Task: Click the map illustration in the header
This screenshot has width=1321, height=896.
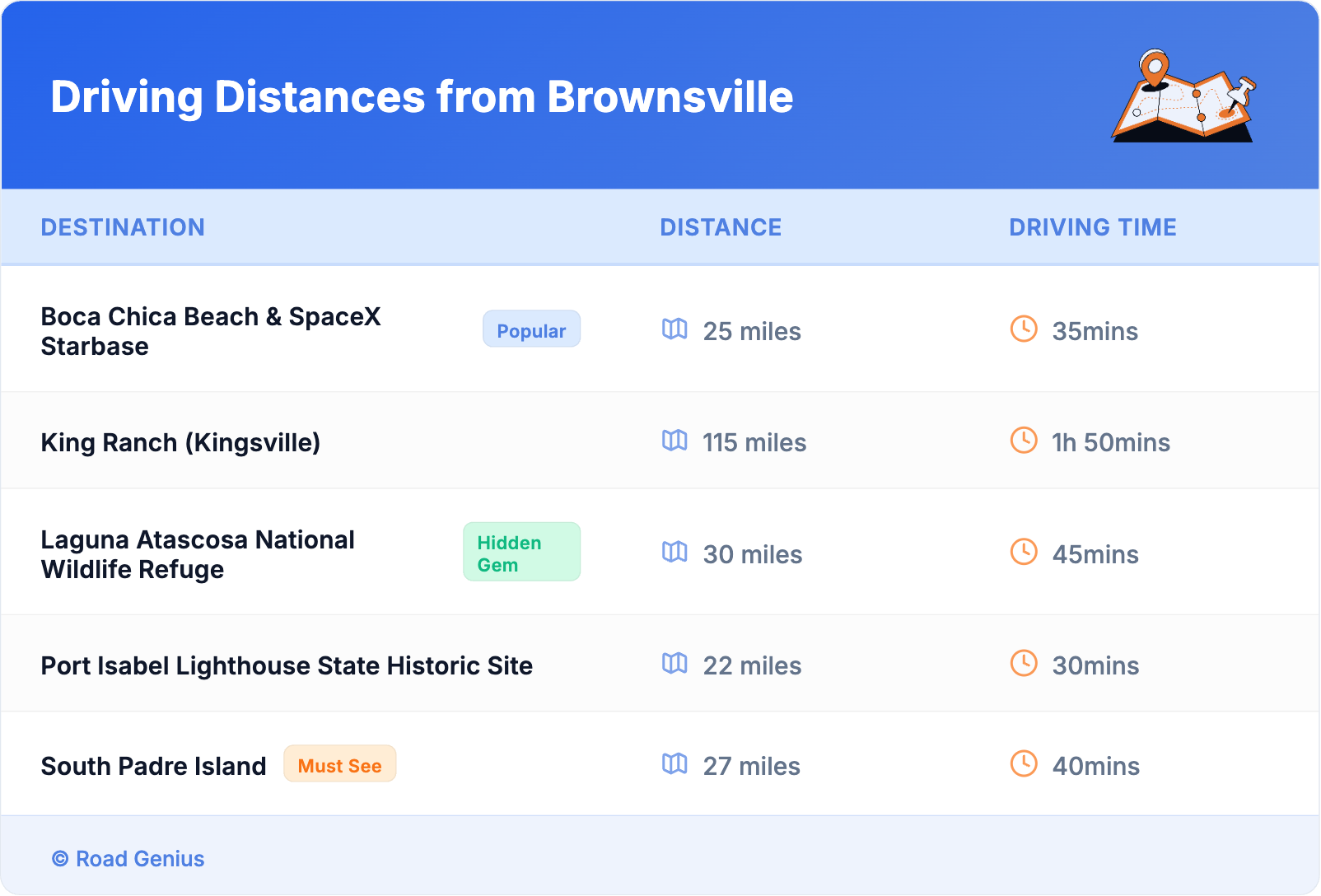Action: coord(1183,96)
